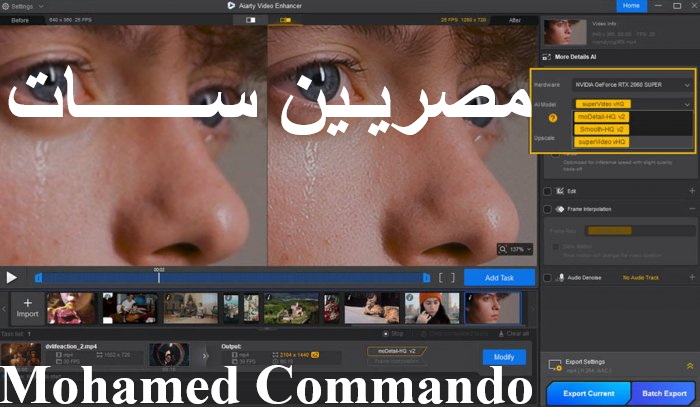700x407 pixels.
Task: Click the Import plus icon
Action: click(27, 302)
